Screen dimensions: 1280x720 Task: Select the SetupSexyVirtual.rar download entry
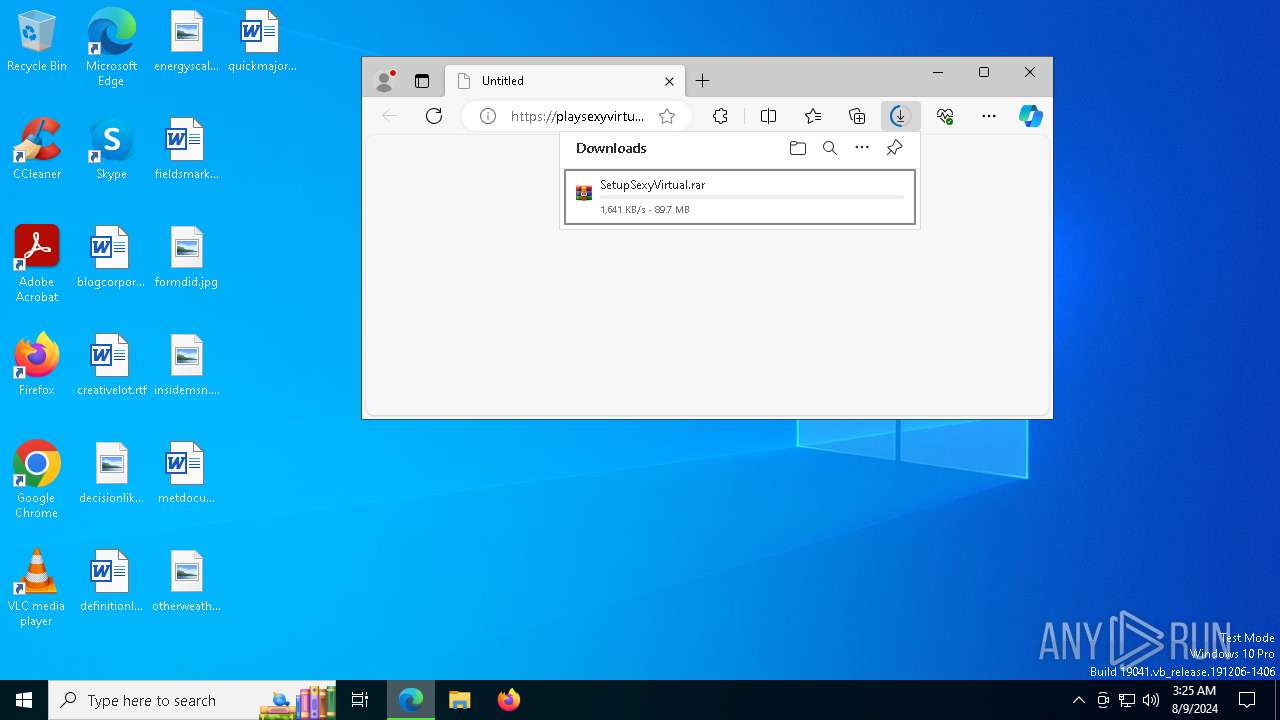pyautogui.click(x=740, y=197)
